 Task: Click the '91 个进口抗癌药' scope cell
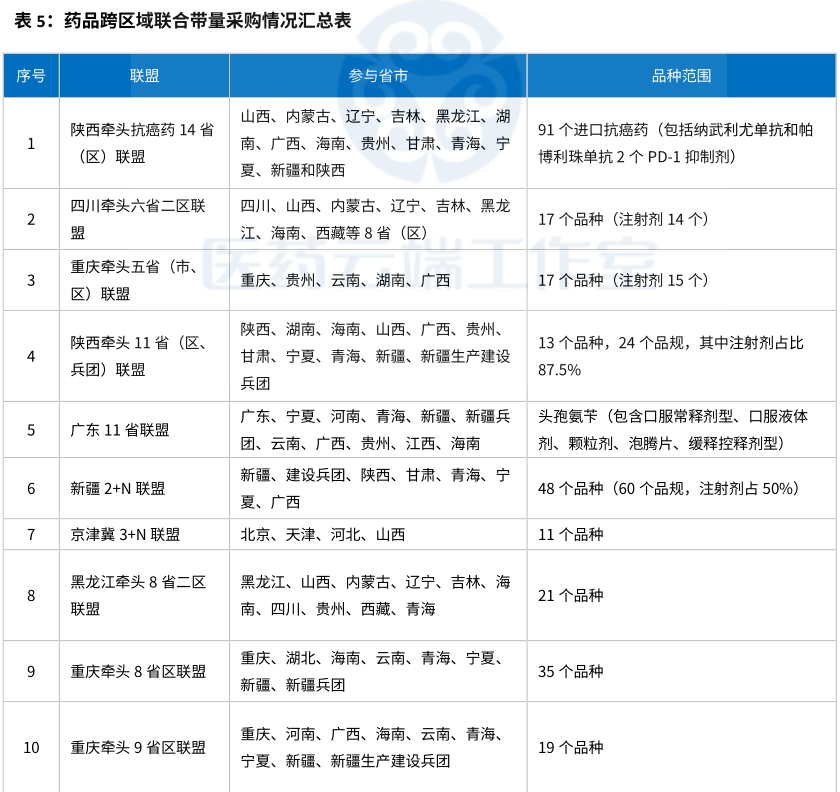(x=681, y=143)
